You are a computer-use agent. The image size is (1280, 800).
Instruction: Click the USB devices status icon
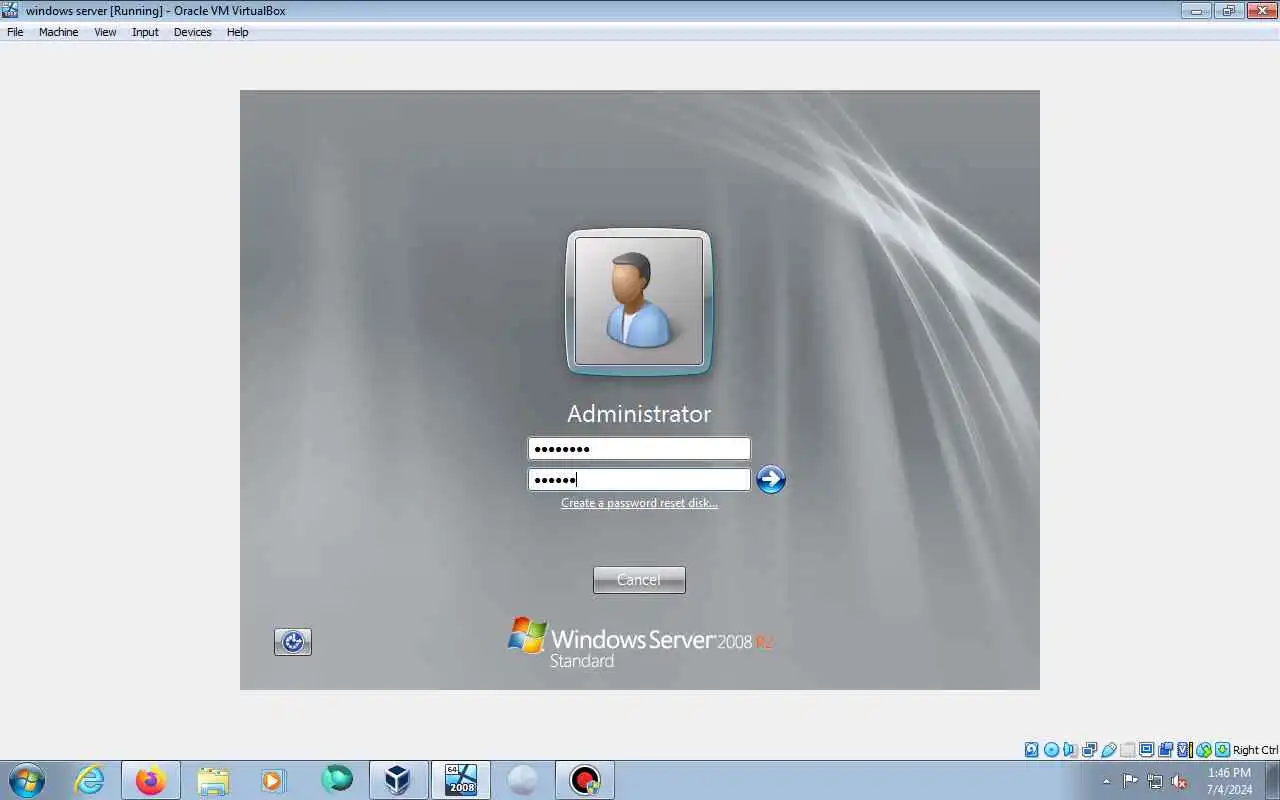[1108, 750]
